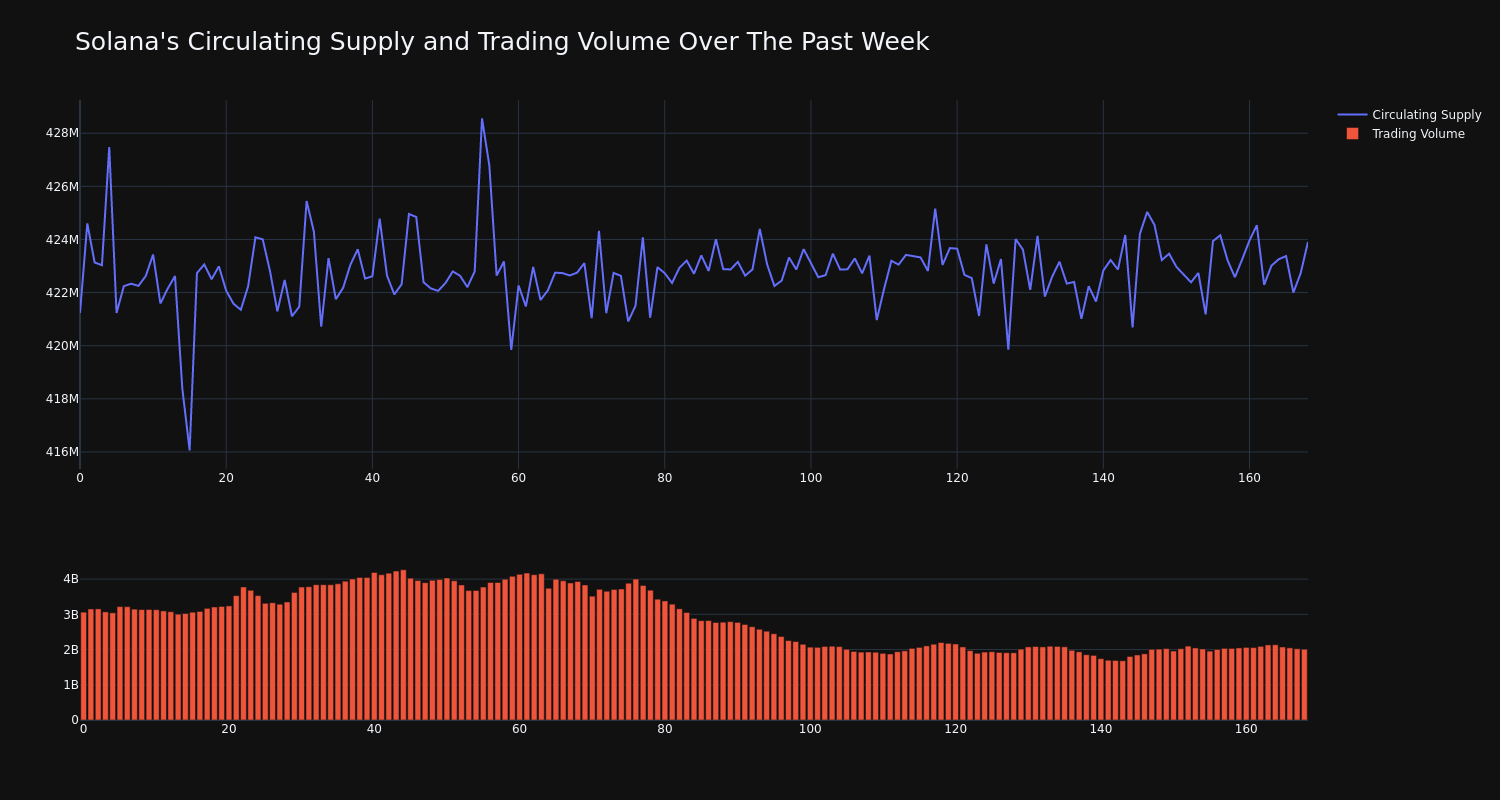This screenshot has width=1500, height=800.
Task: Click x-axis label 60 under supply chart
Action: [518, 478]
